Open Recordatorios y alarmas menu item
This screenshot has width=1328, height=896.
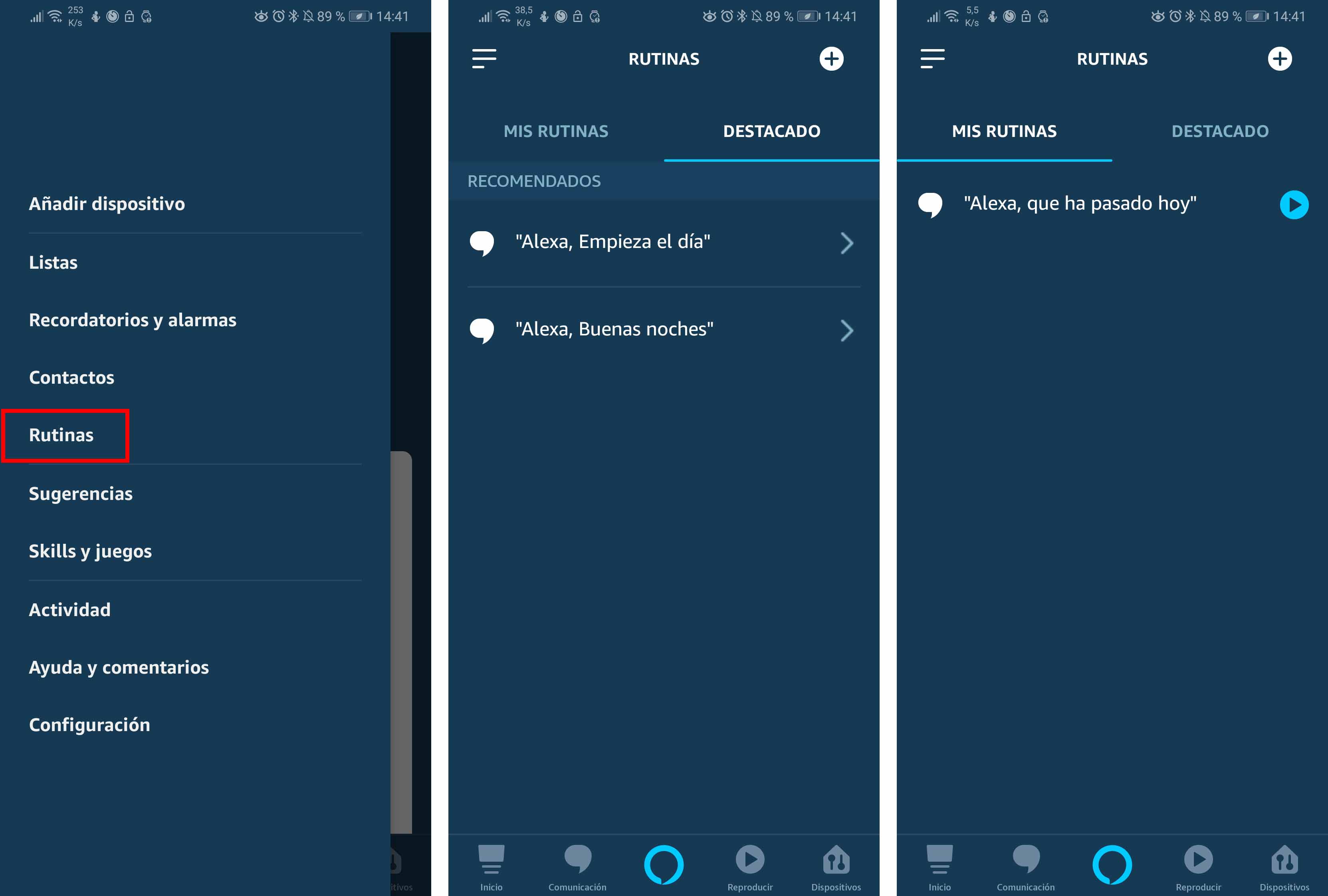(133, 319)
